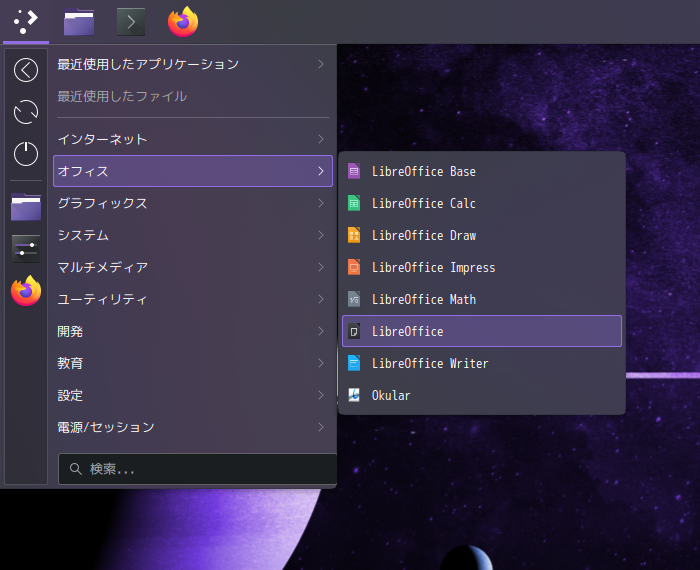Screen dimensions: 700x570
Task: Open the ユーティリティ category
Action: coord(193,299)
